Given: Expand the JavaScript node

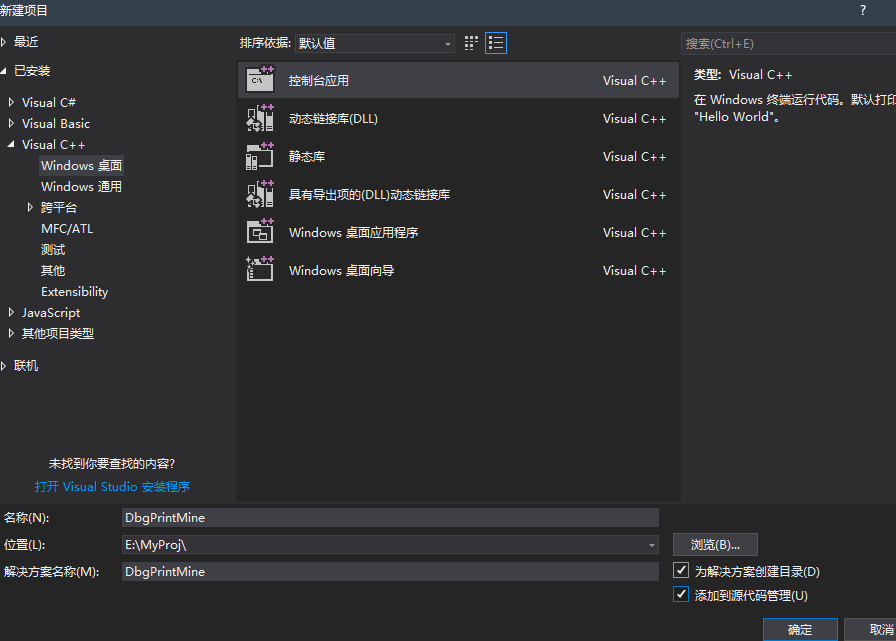Looking at the screenshot, I should tap(11, 313).
